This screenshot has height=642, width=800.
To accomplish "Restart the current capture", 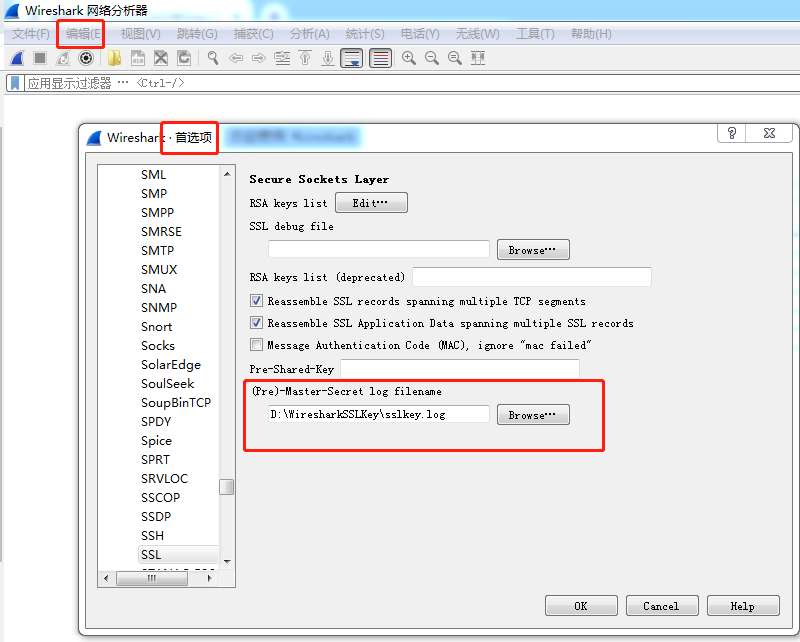I will click(x=63, y=58).
